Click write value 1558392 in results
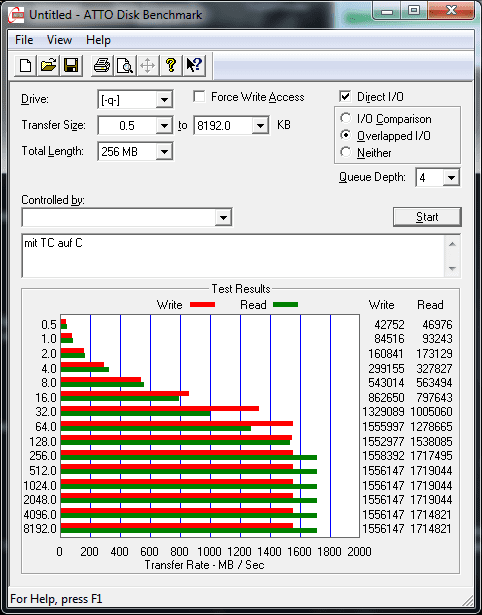The image size is (482, 615). (382, 456)
